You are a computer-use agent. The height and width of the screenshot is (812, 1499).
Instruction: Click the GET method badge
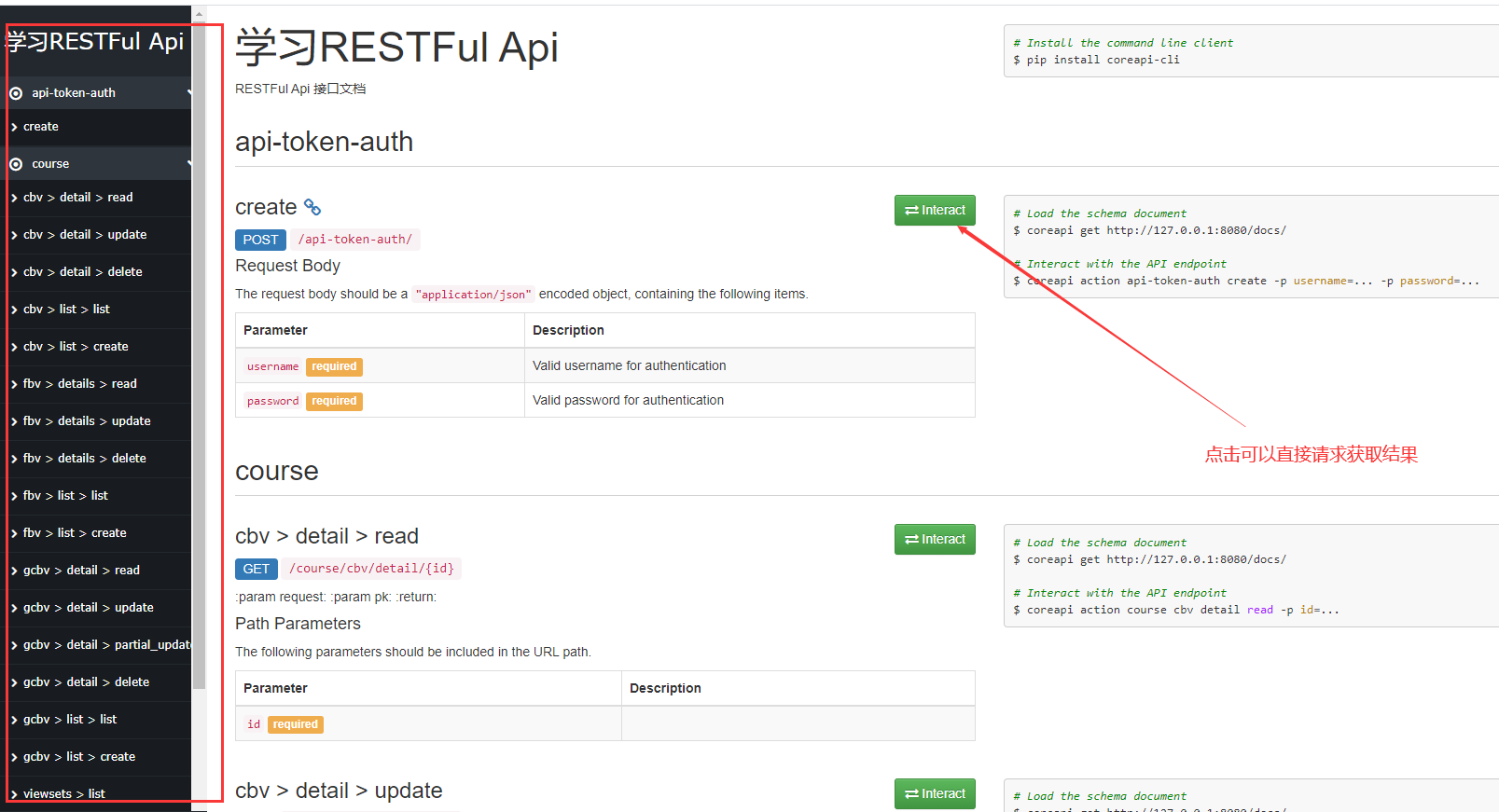[x=256, y=569]
